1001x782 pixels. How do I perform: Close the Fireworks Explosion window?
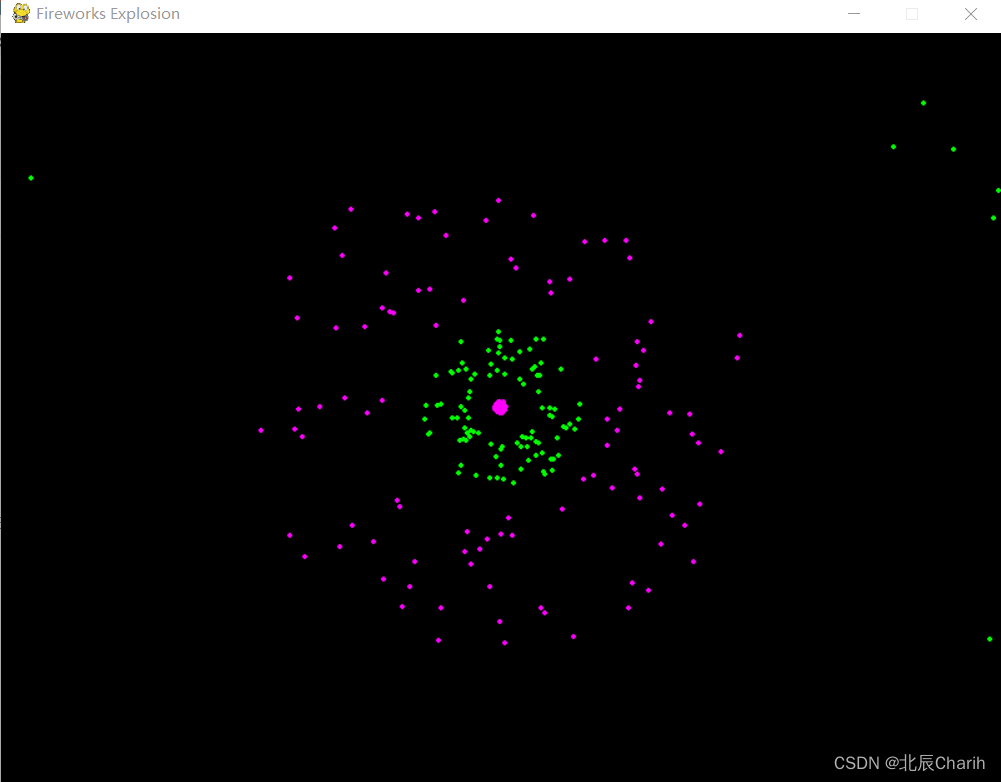pyautogui.click(x=969, y=13)
